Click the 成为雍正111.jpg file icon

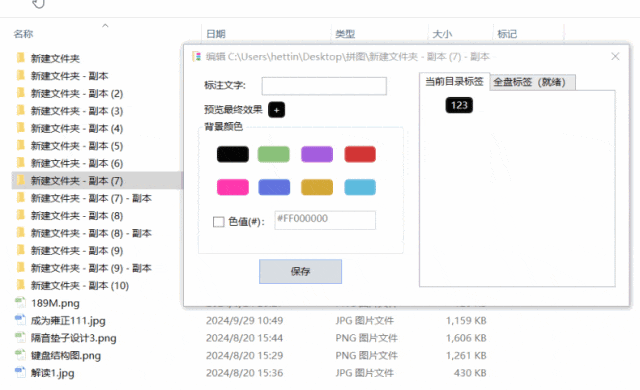pos(20,320)
